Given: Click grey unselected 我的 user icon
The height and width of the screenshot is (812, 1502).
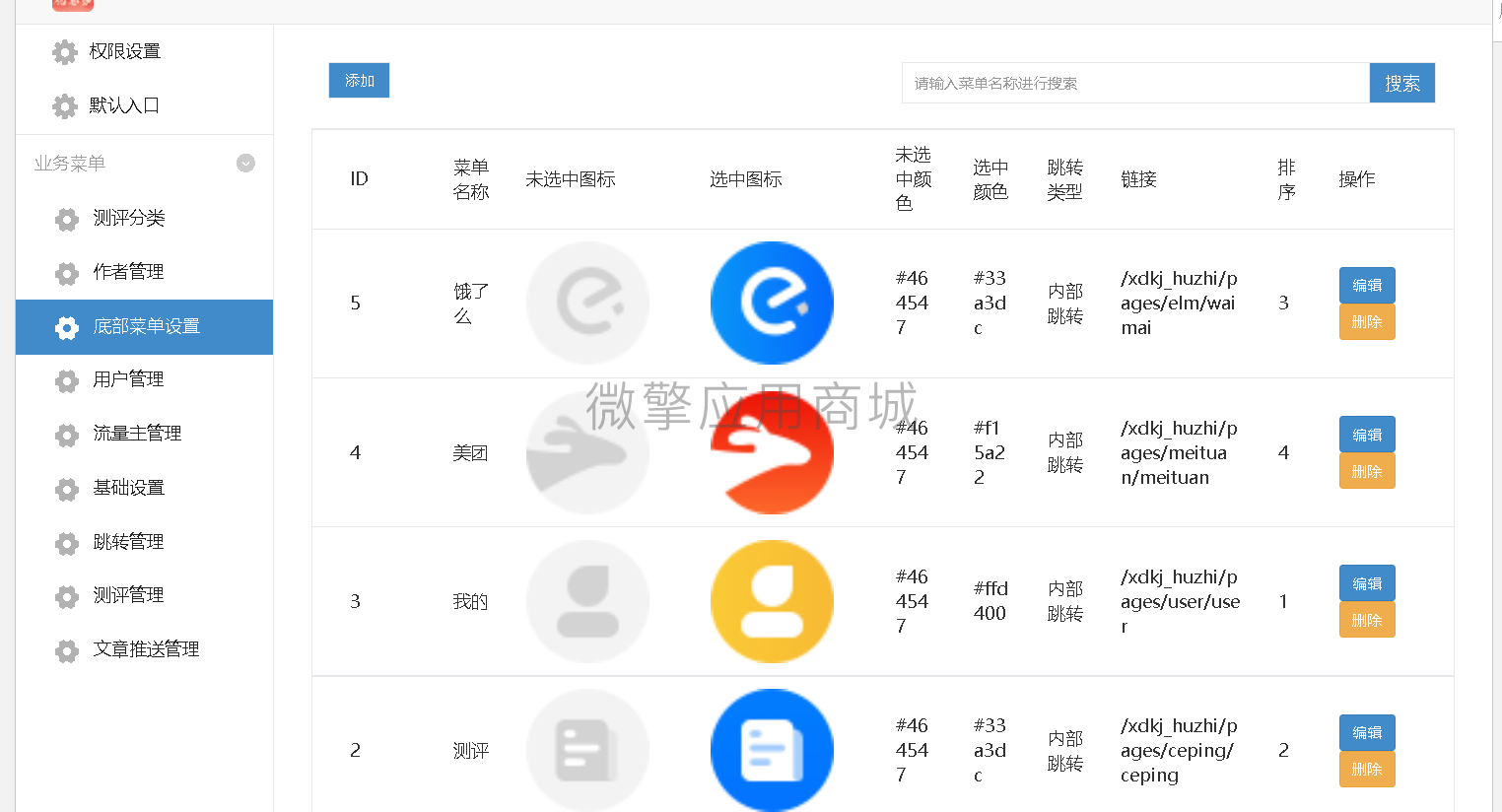Looking at the screenshot, I should (587, 601).
